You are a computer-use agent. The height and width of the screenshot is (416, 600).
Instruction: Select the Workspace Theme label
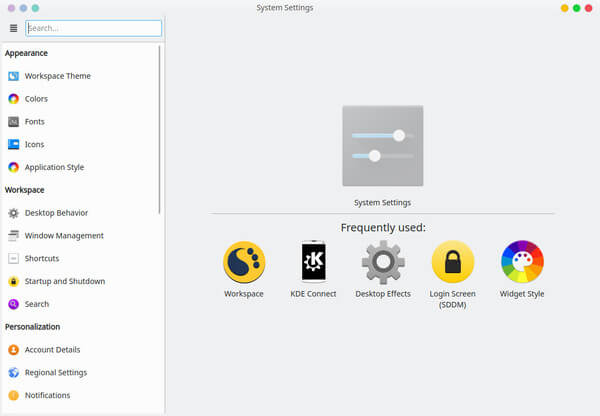[58, 76]
